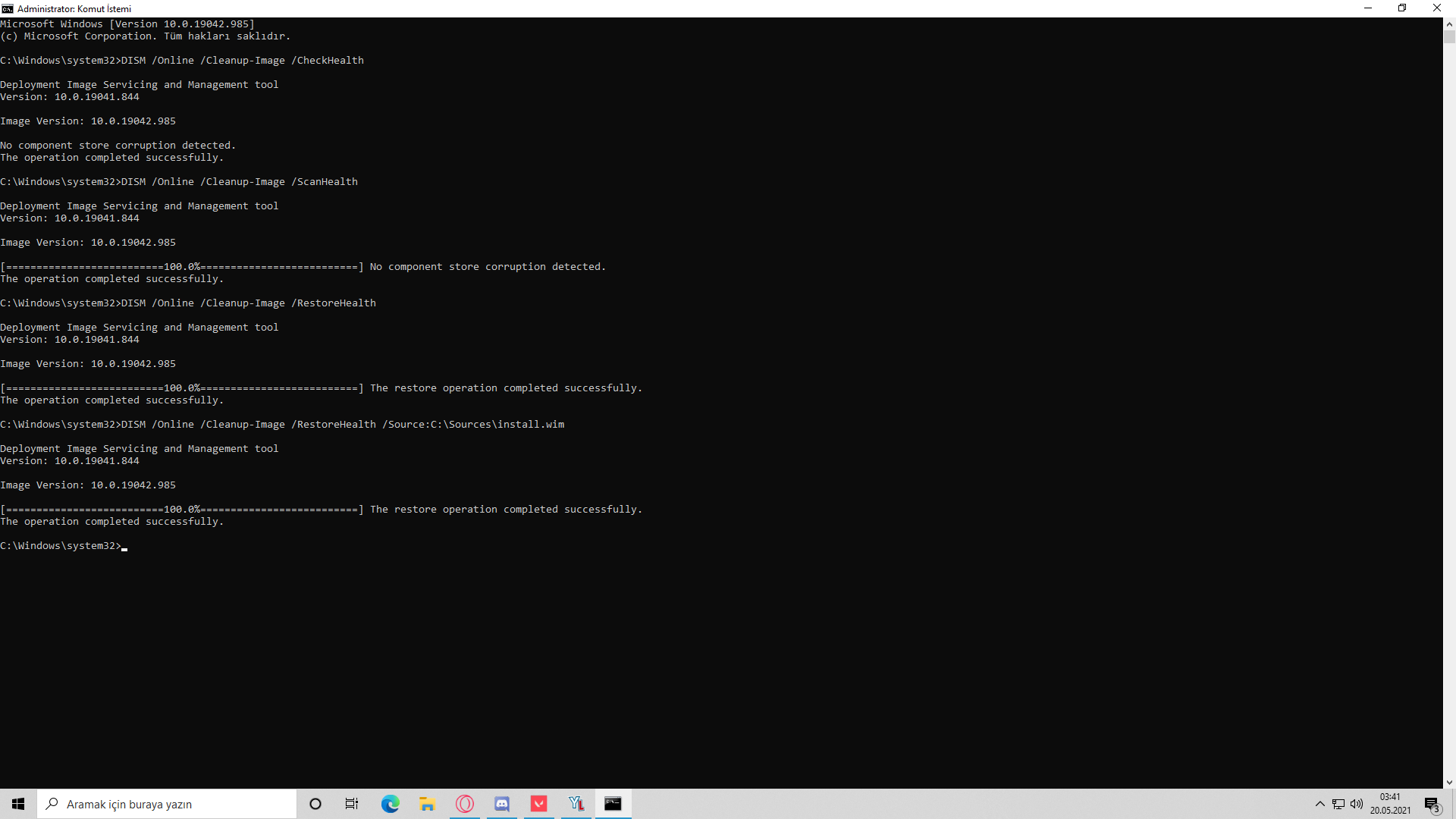Viewport: 1456px width, 819px height.
Task: Open the Windows Start menu
Action: coord(18,804)
